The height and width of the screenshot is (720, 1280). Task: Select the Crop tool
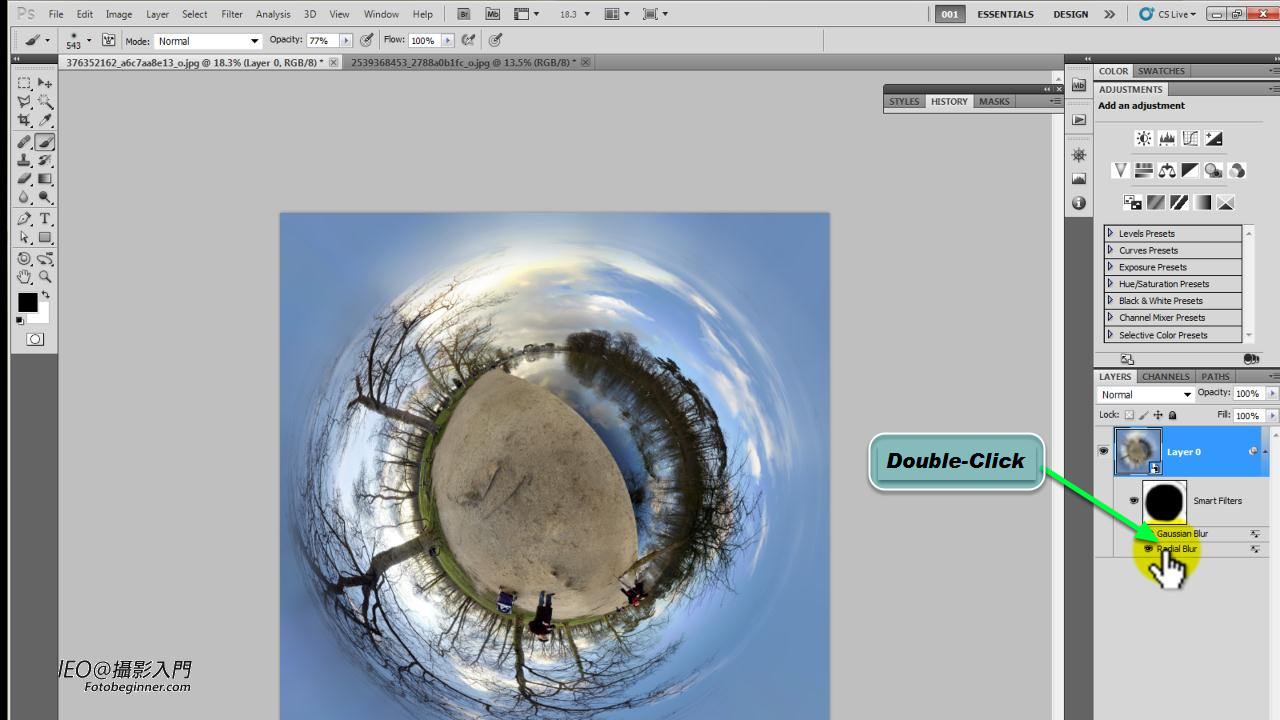25,121
